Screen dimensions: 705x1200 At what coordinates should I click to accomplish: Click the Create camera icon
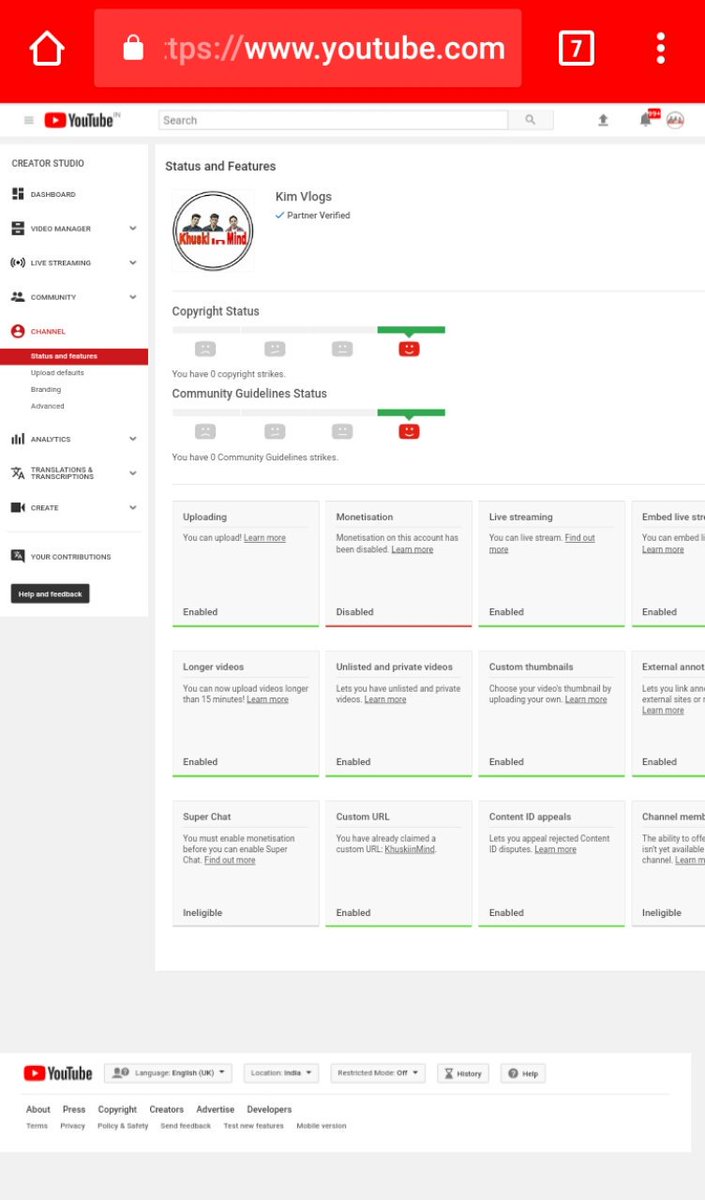(17, 507)
